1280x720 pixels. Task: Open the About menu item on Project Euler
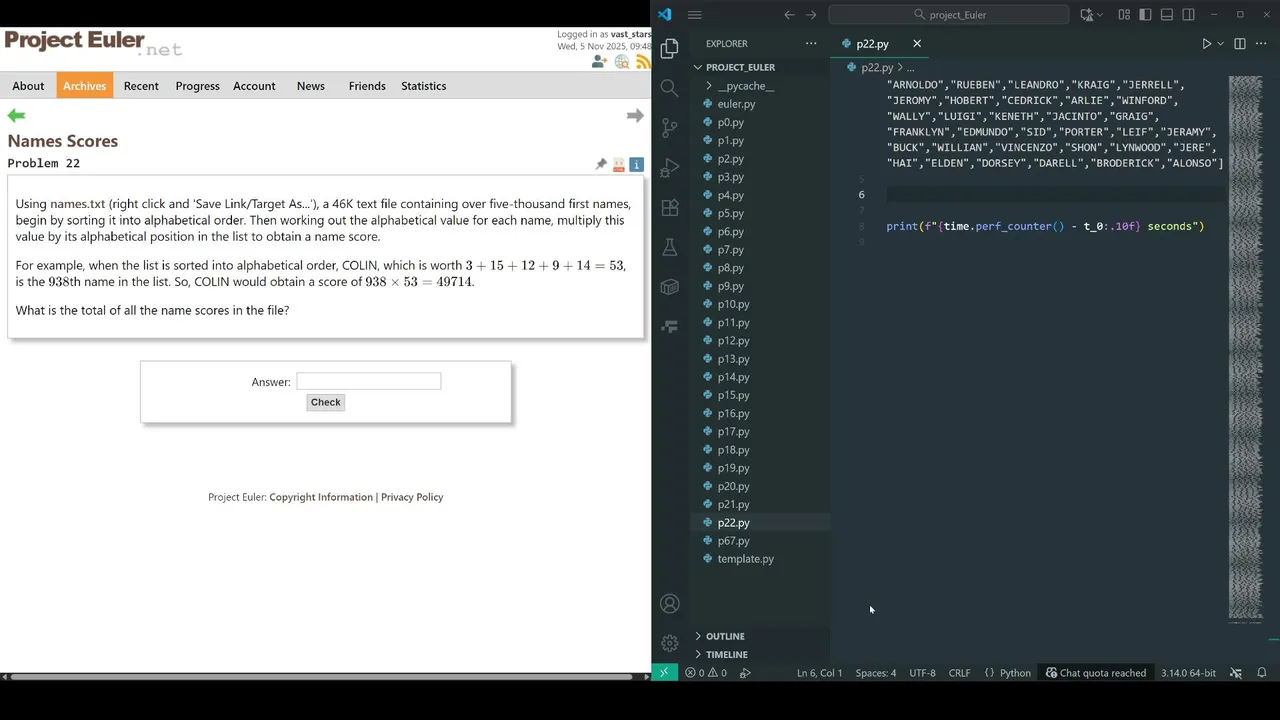click(x=28, y=86)
